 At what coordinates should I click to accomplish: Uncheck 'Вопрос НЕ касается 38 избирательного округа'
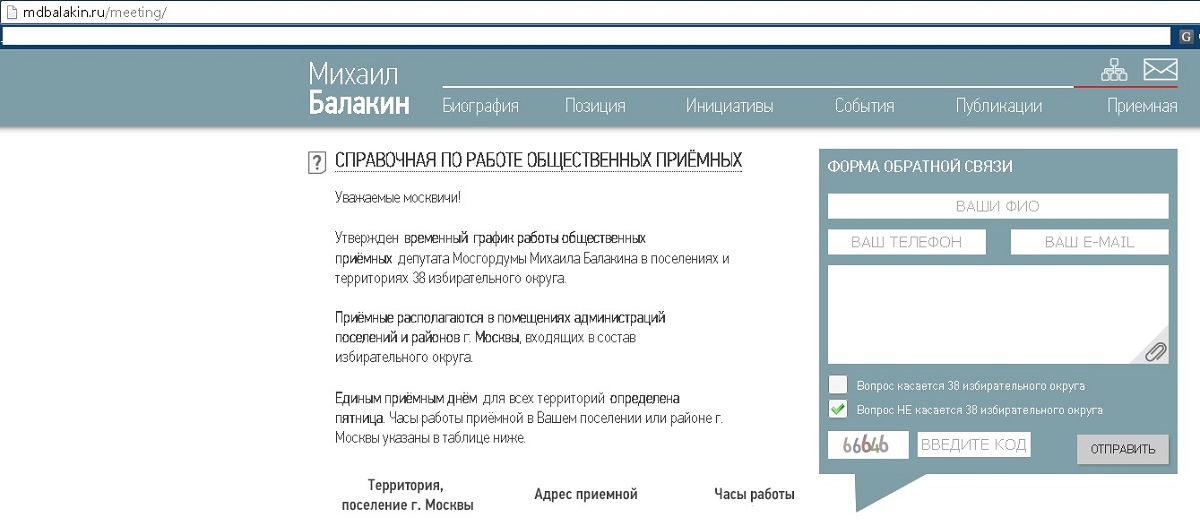pos(838,409)
